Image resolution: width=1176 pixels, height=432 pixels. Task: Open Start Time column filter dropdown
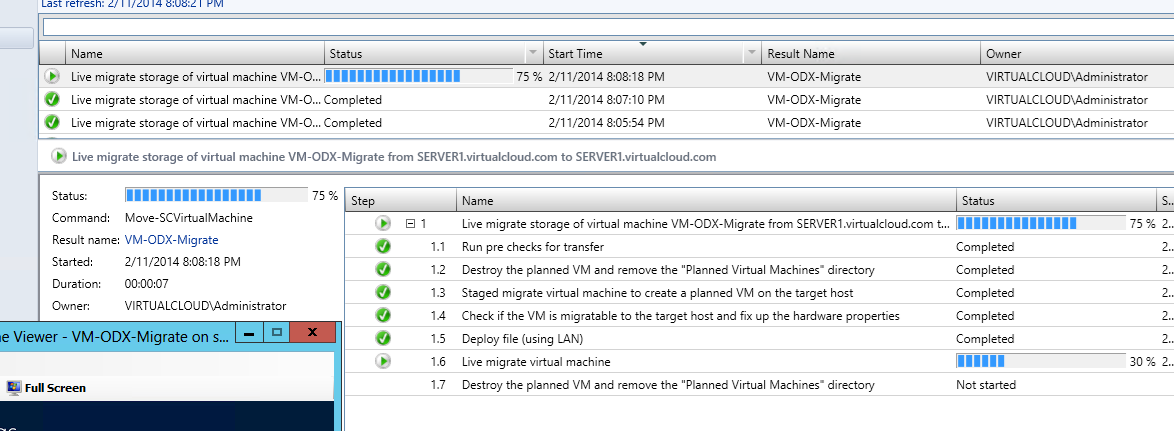pos(752,53)
